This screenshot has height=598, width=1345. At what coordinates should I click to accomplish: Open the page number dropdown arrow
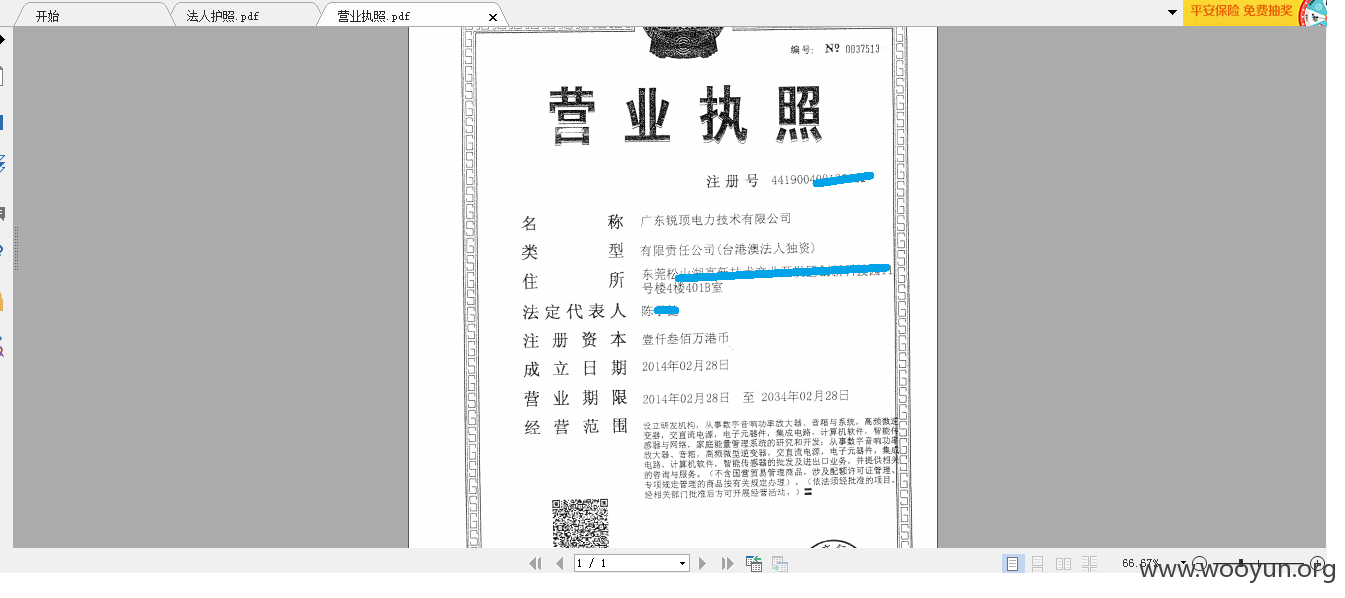(683, 564)
